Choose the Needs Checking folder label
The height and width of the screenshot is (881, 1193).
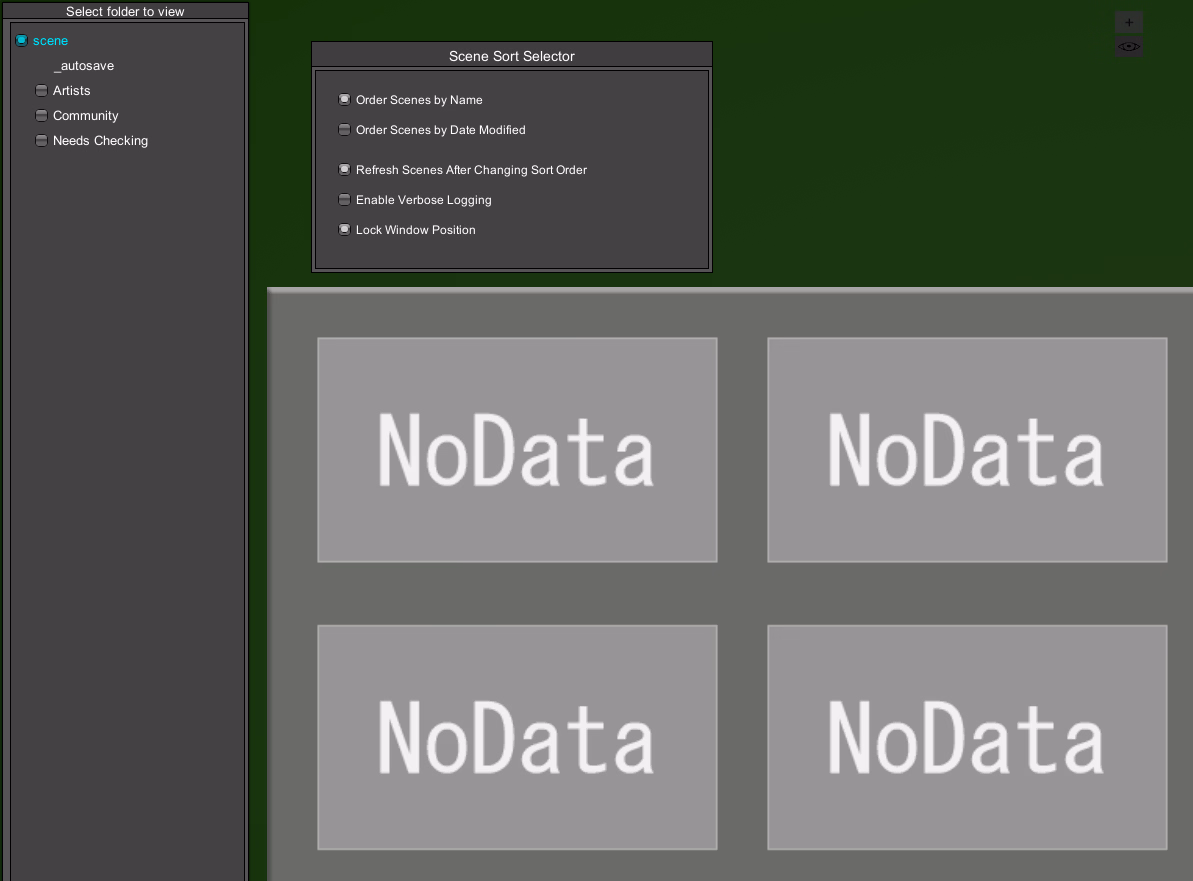[x=100, y=141]
